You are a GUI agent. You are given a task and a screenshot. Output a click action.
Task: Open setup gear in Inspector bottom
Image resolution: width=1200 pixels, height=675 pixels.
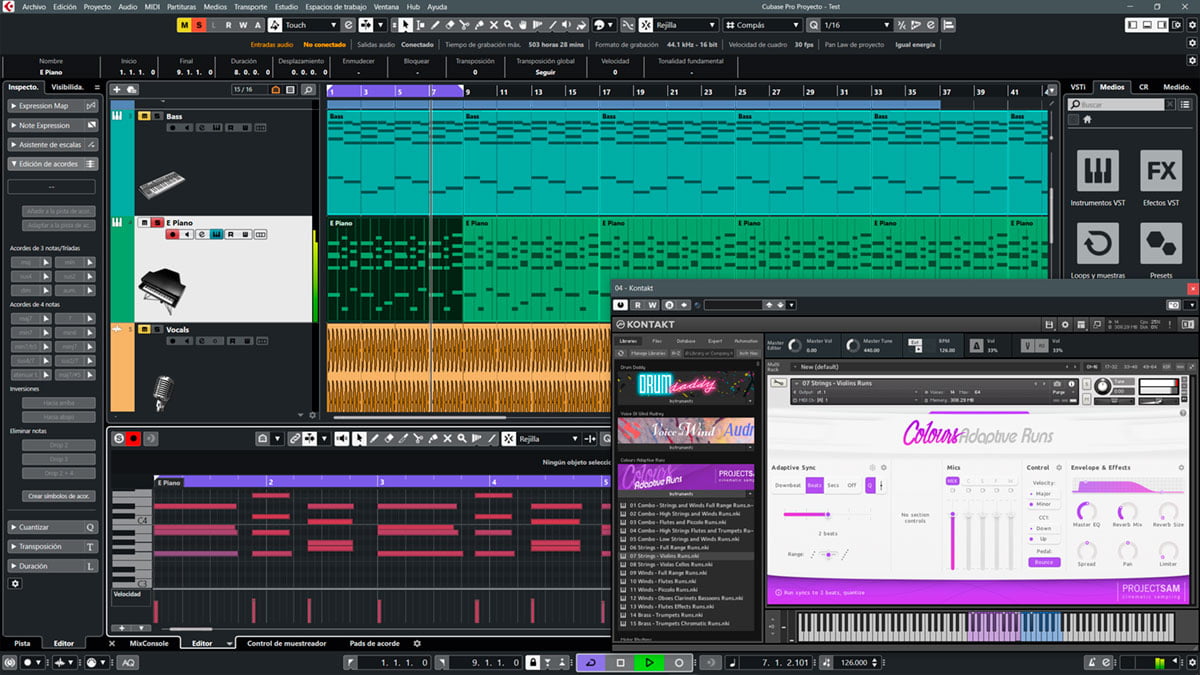click(15, 582)
